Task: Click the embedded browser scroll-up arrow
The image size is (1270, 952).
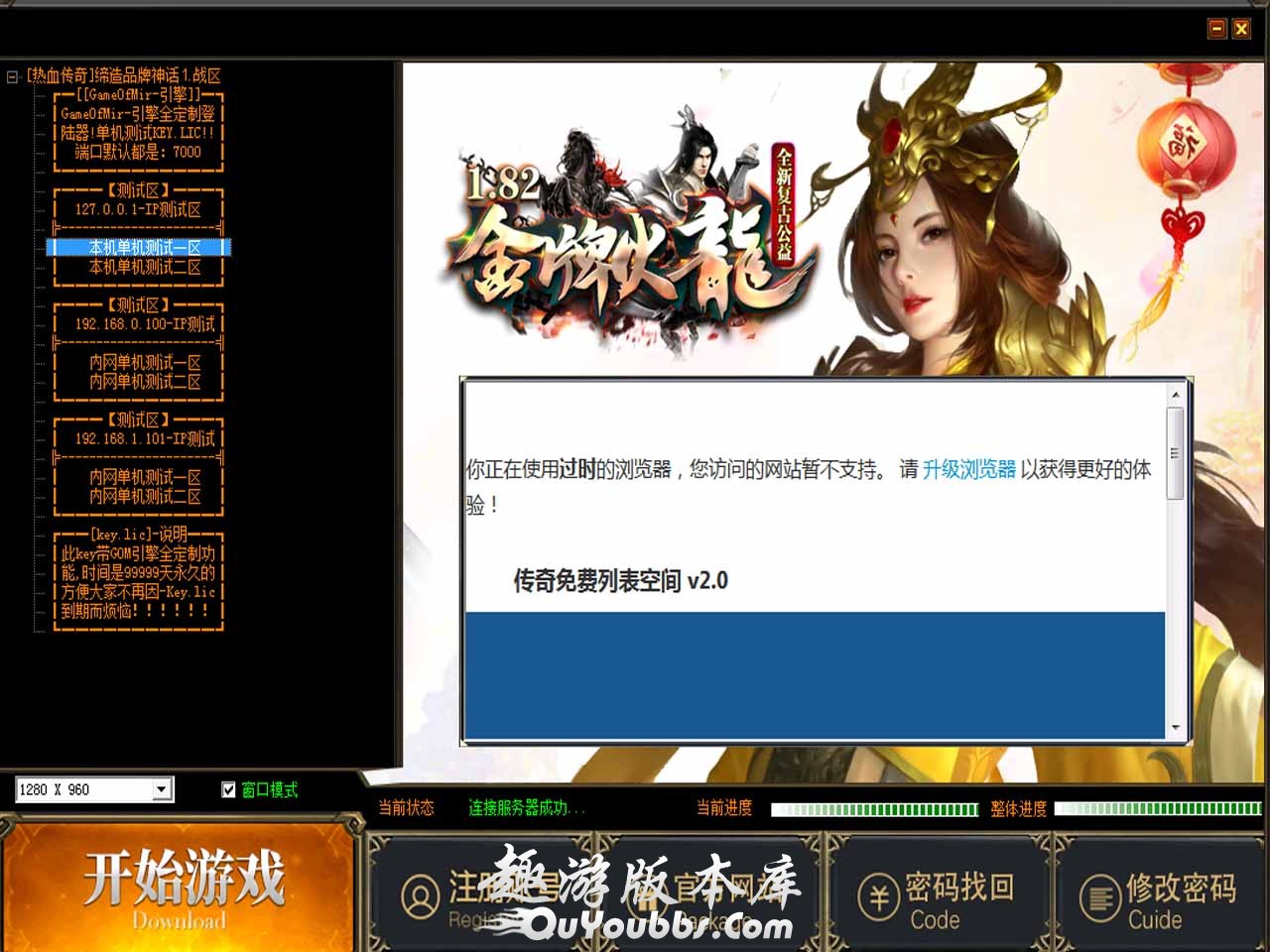Action: point(1176,395)
